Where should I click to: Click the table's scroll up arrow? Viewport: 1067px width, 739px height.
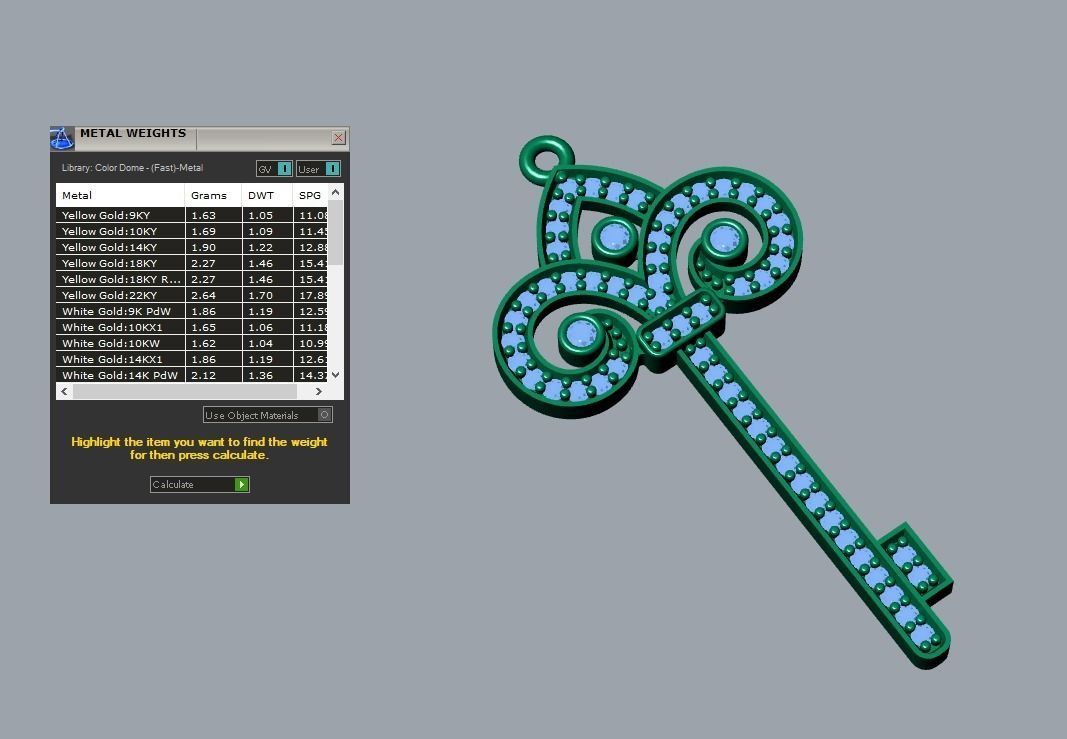pyautogui.click(x=335, y=193)
